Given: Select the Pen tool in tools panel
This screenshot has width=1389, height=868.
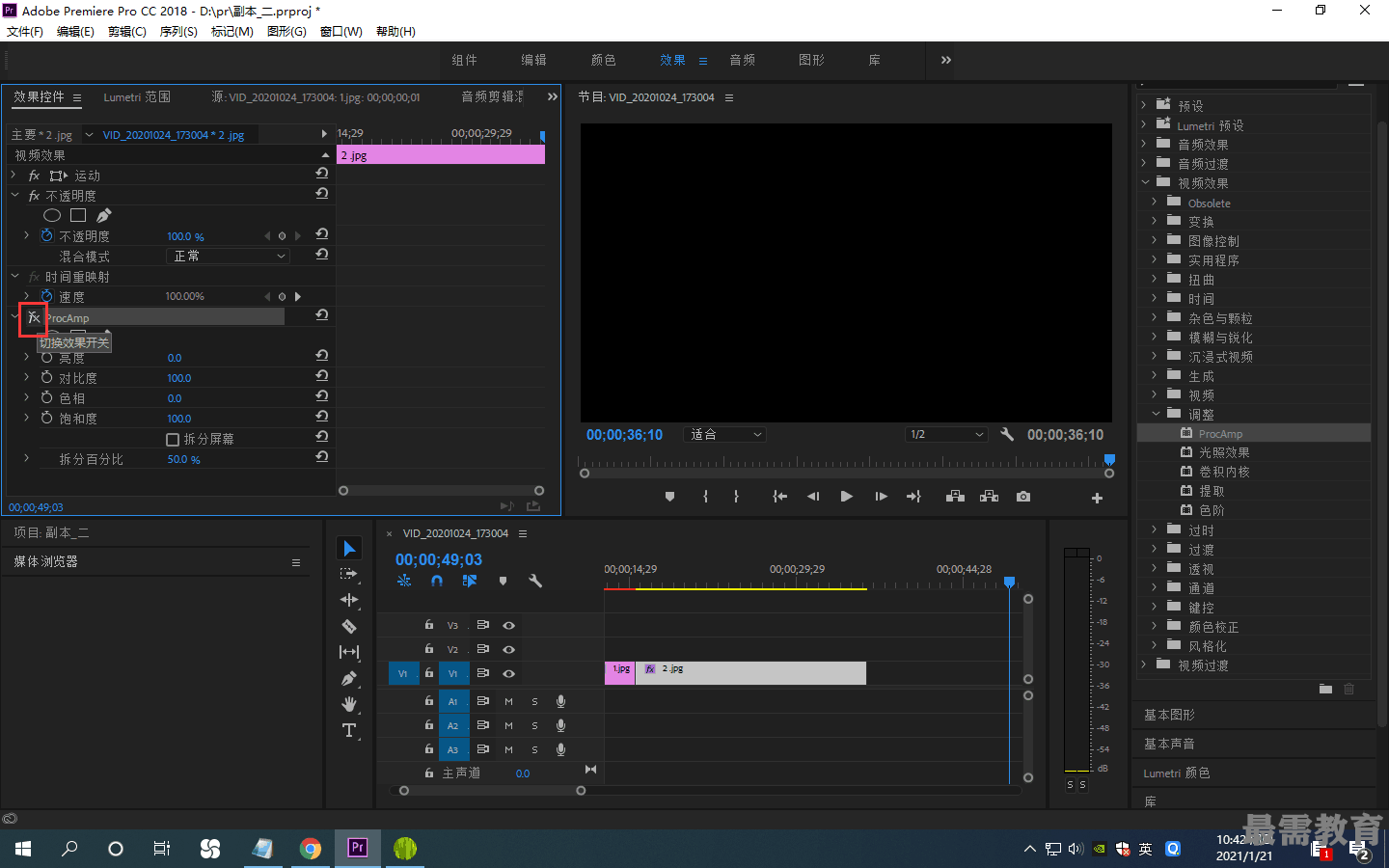Looking at the screenshot, I should (x=349, y=678).
